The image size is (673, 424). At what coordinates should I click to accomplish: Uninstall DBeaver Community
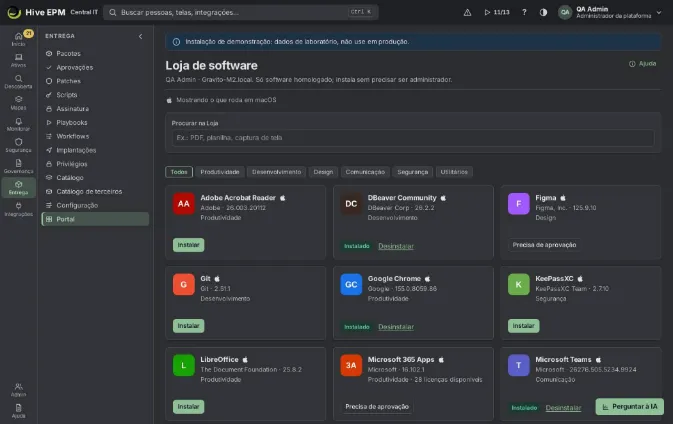coord(396,246)
